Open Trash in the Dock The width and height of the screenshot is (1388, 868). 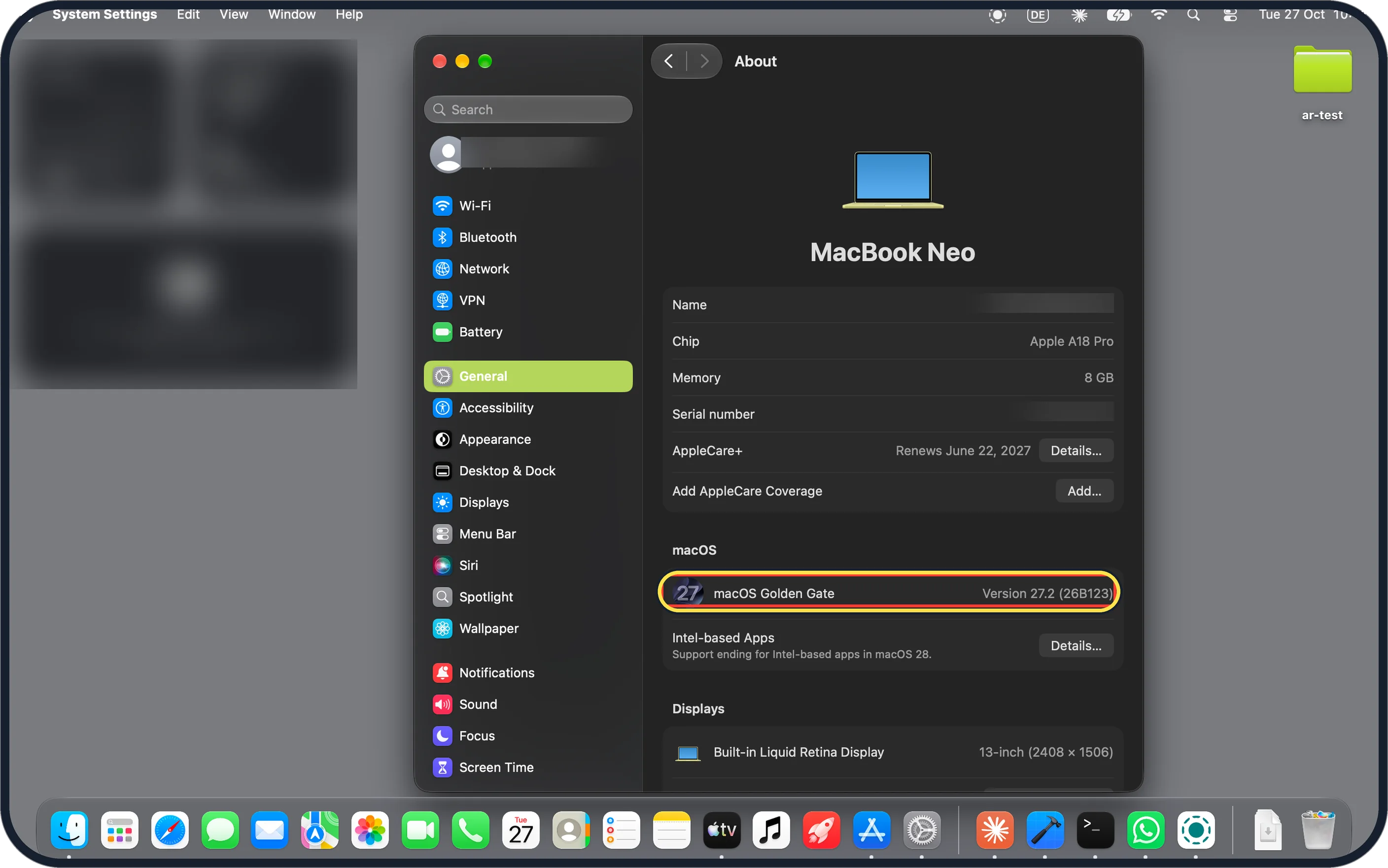click(x=1318, y=830)
